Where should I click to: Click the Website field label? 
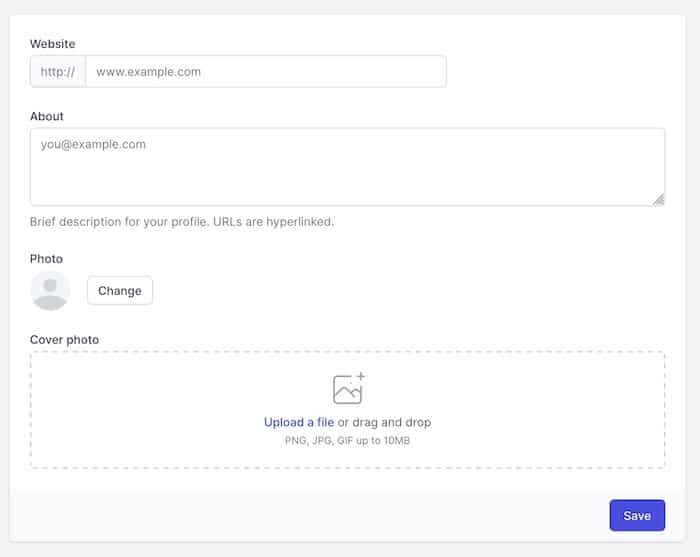click(x=52, y=44)
